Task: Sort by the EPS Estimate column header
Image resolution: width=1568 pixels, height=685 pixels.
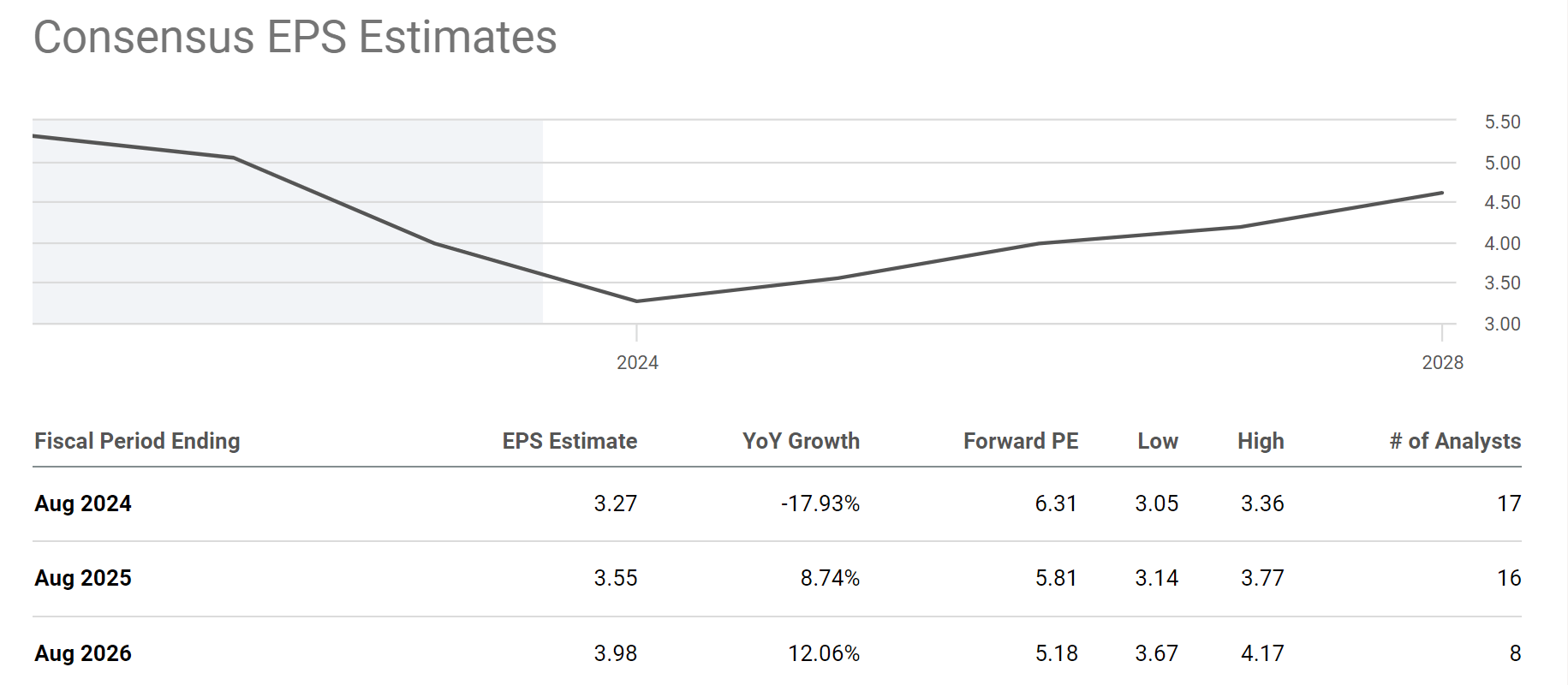Action: (569, 441)
